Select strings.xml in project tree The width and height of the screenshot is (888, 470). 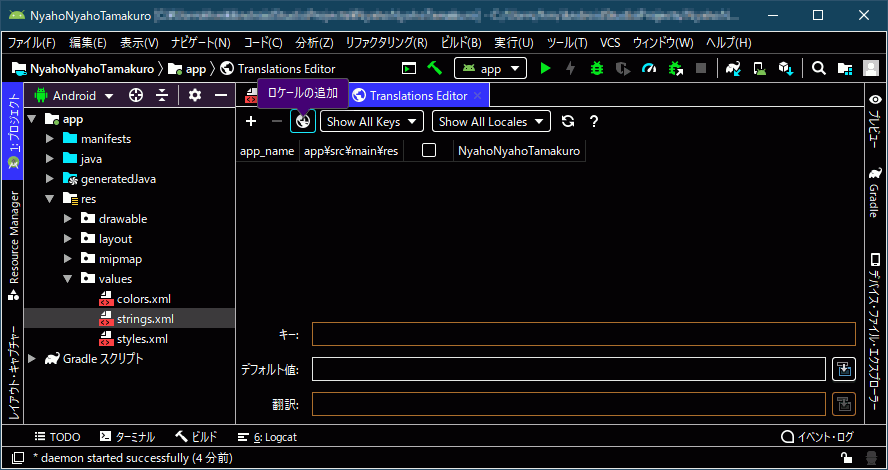pyautogui.click(x=129, y=319)
